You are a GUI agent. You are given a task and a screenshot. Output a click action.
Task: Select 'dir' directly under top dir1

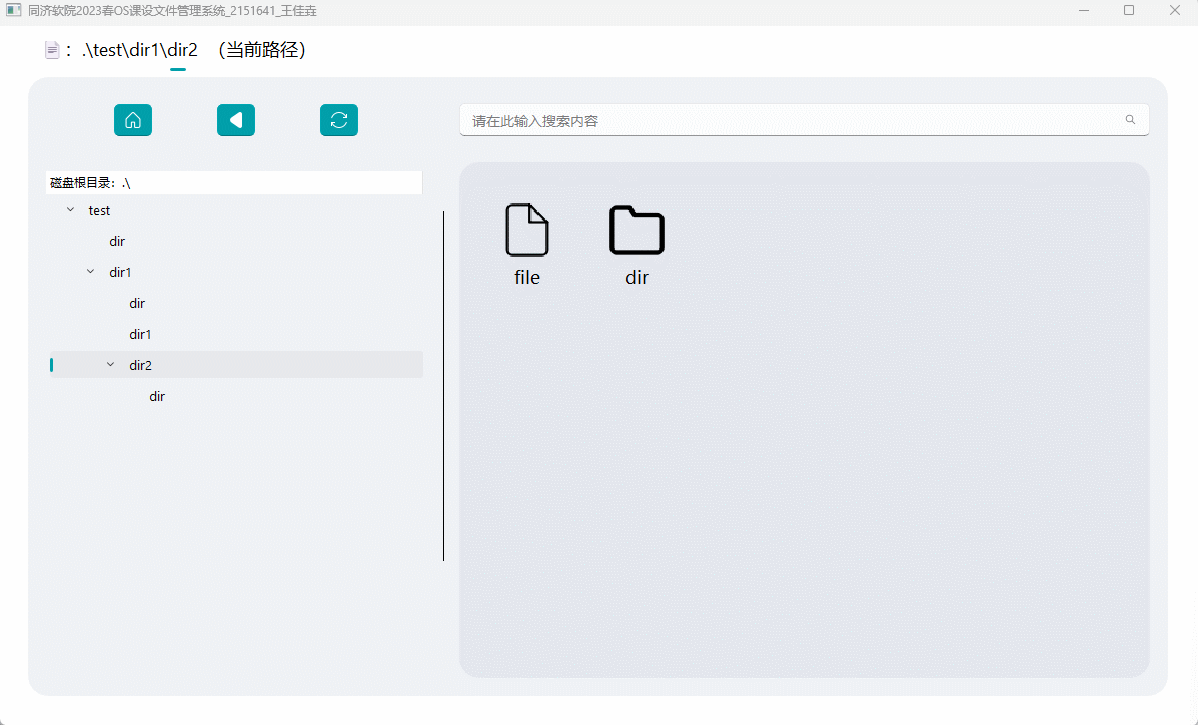click(x=138, y=303)
